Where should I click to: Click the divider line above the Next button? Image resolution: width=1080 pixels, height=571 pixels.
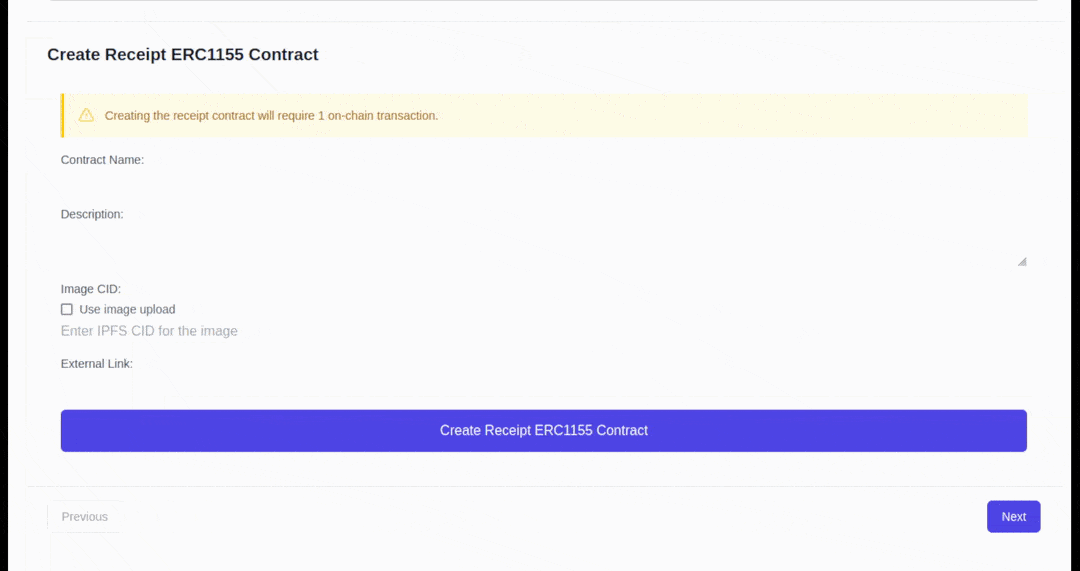pos(540,487)
